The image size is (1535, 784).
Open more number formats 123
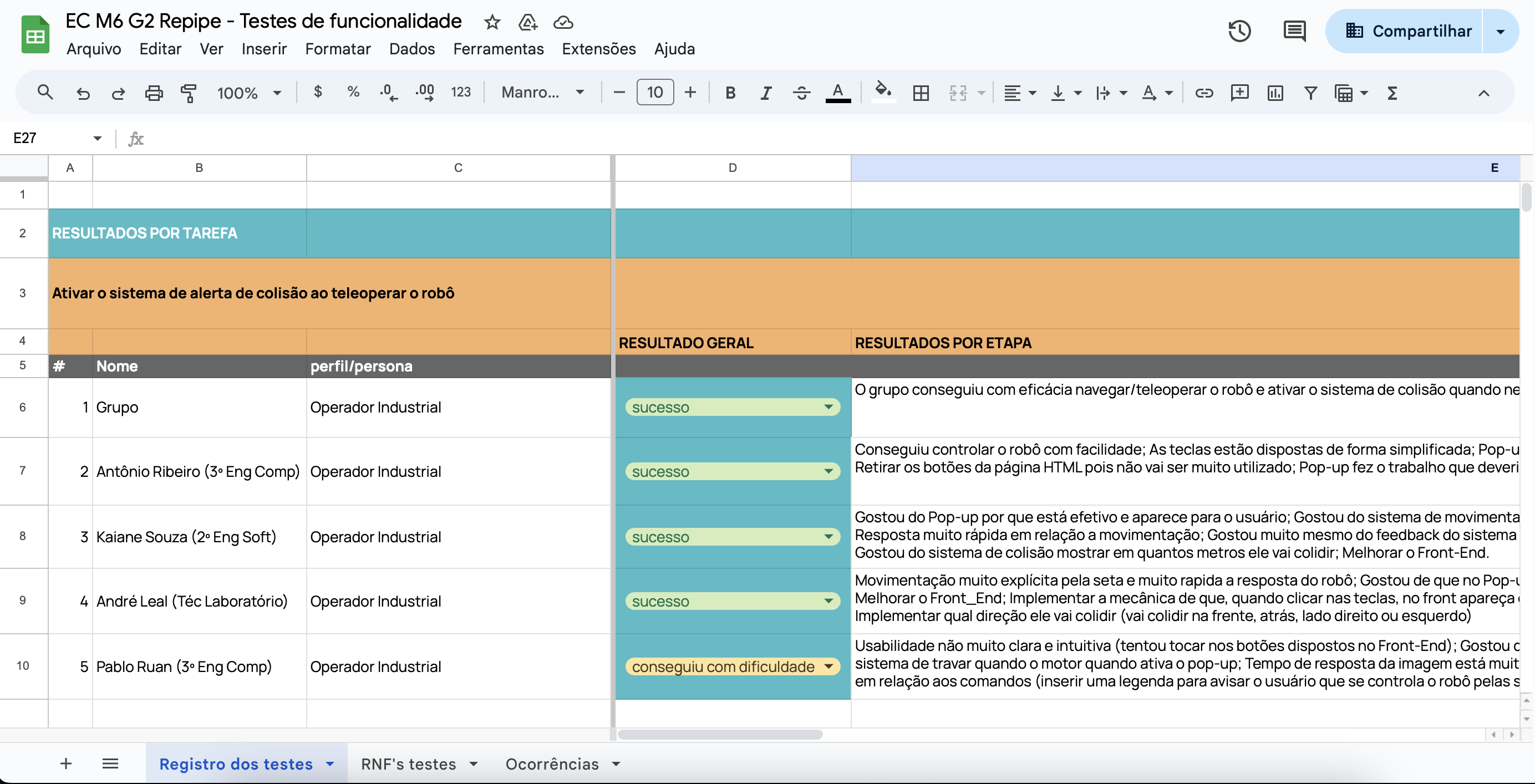click(461, 93)
